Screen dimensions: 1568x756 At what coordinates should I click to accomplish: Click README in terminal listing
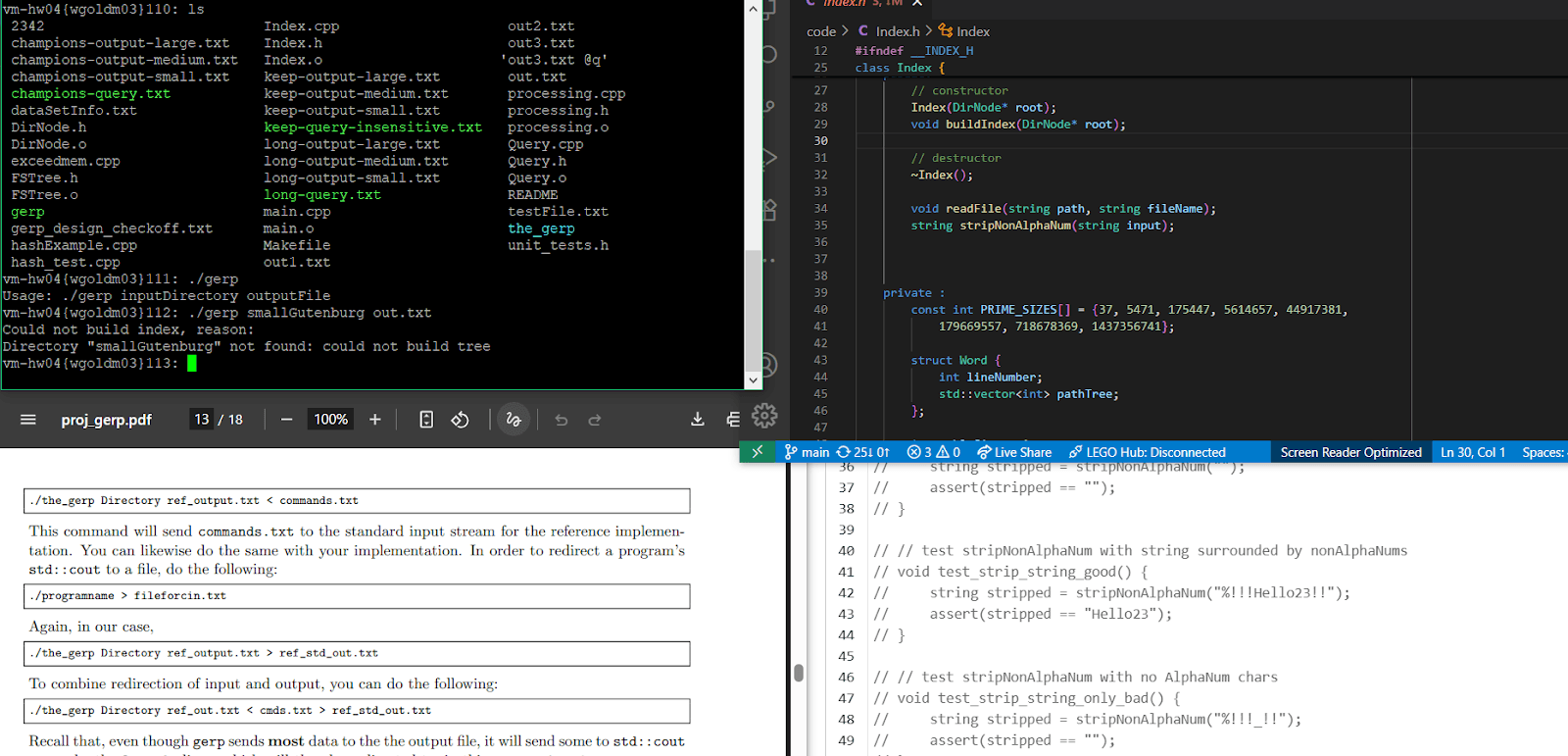click(x=533, y=195)
